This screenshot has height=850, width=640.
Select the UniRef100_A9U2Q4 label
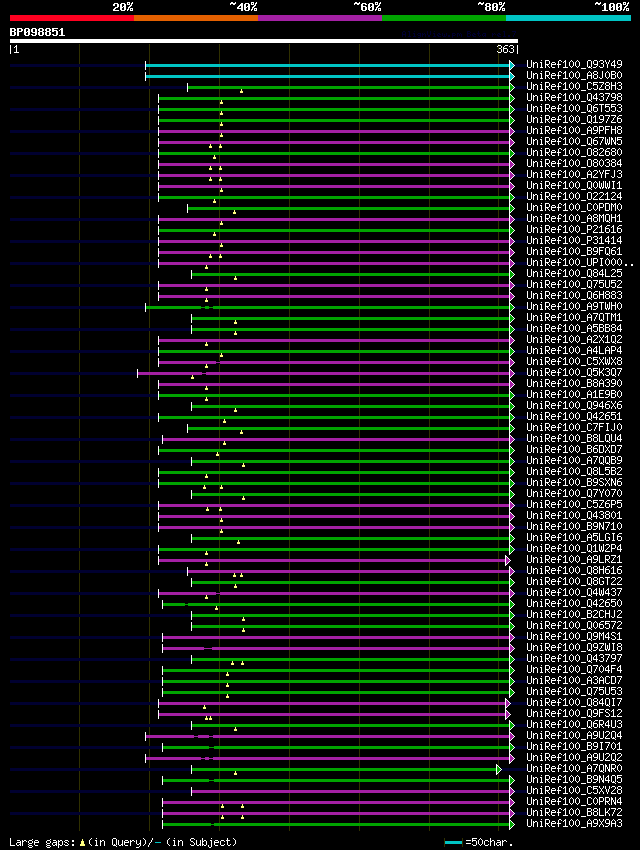point(574,736)
